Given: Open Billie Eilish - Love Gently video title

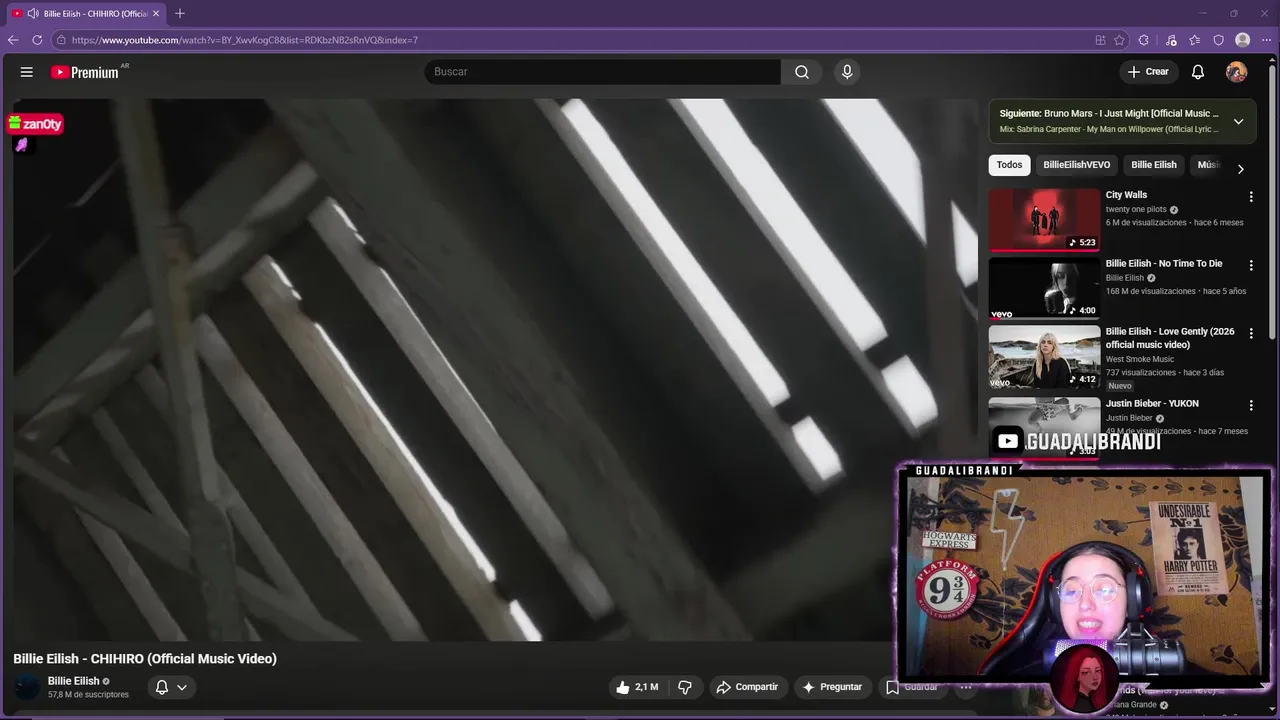Looking at the screenshot, I should [x=1170, y=338].
